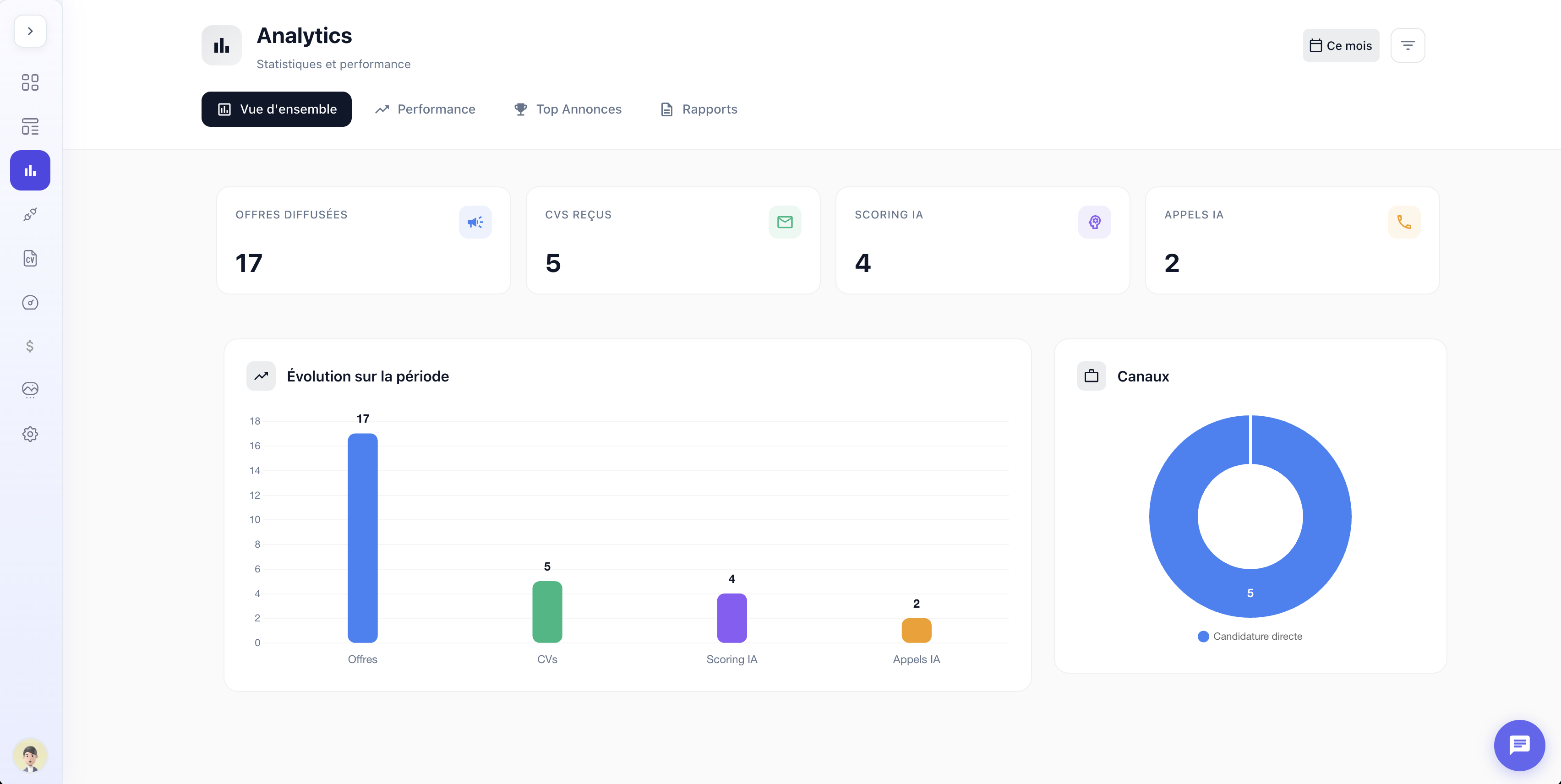The height and width of the screenshot is (784, 1561).
Task: Open the filter options button
Action: tap(1407, 45)
